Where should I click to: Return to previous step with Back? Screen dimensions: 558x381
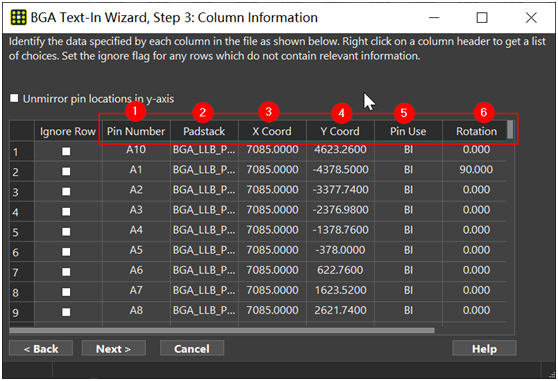(41, 349)
